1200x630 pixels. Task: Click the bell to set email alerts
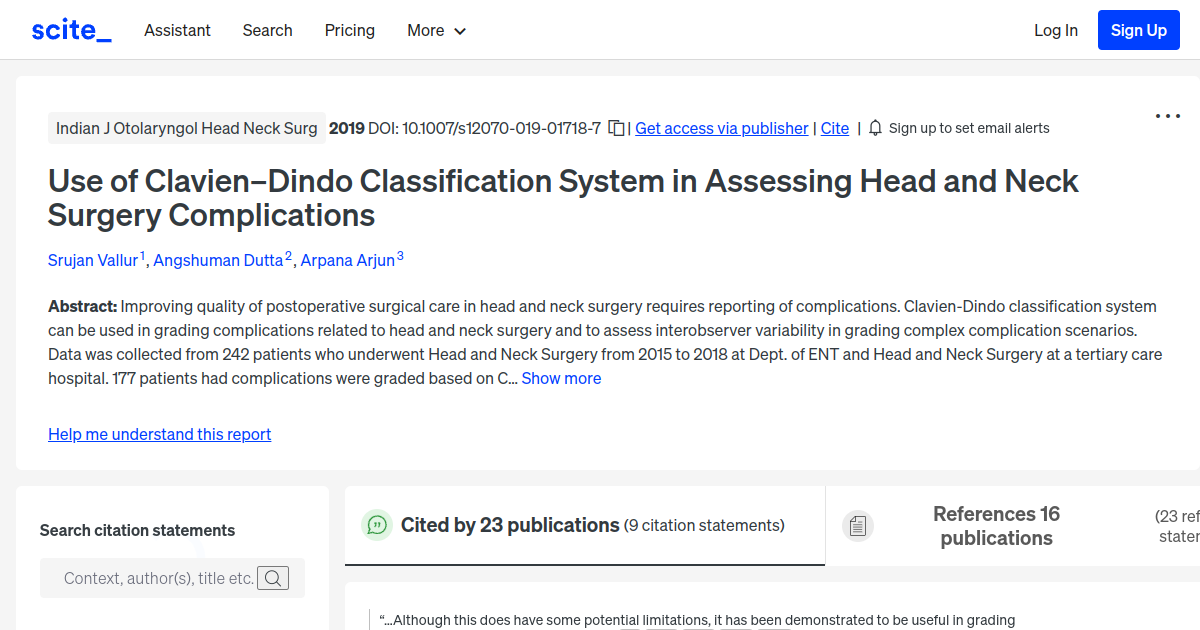click(x=874, y=128)
